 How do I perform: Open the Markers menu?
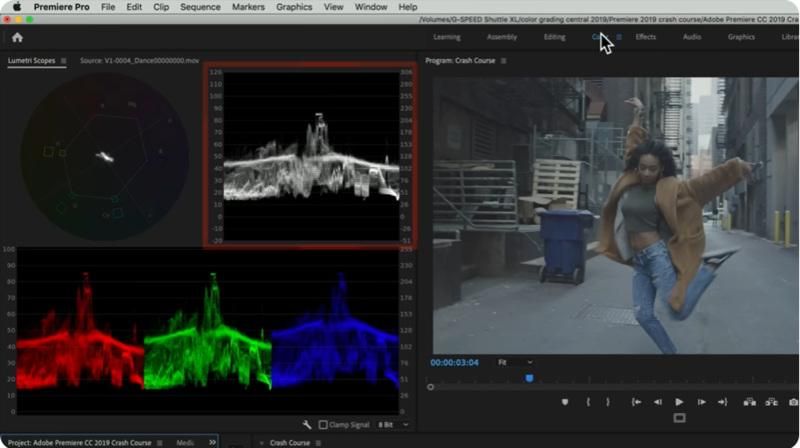coord(248,7)
